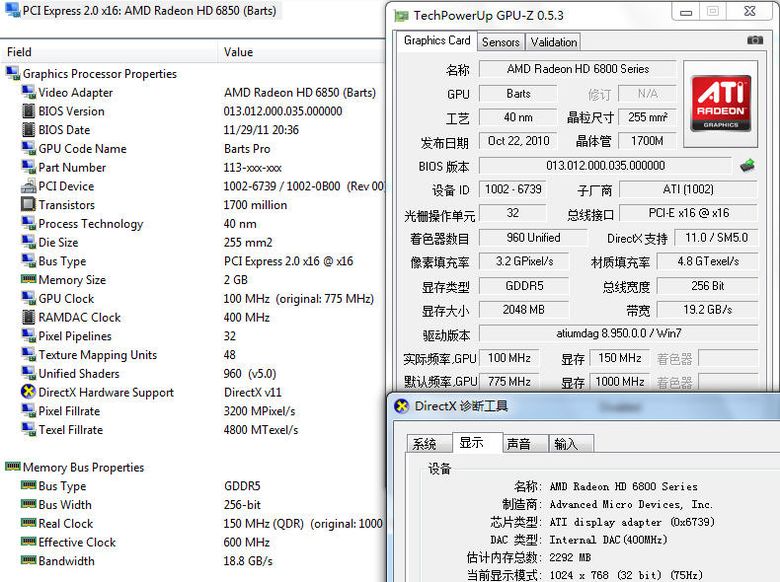Click the Effective Clock memory icon

pos(28,541)
